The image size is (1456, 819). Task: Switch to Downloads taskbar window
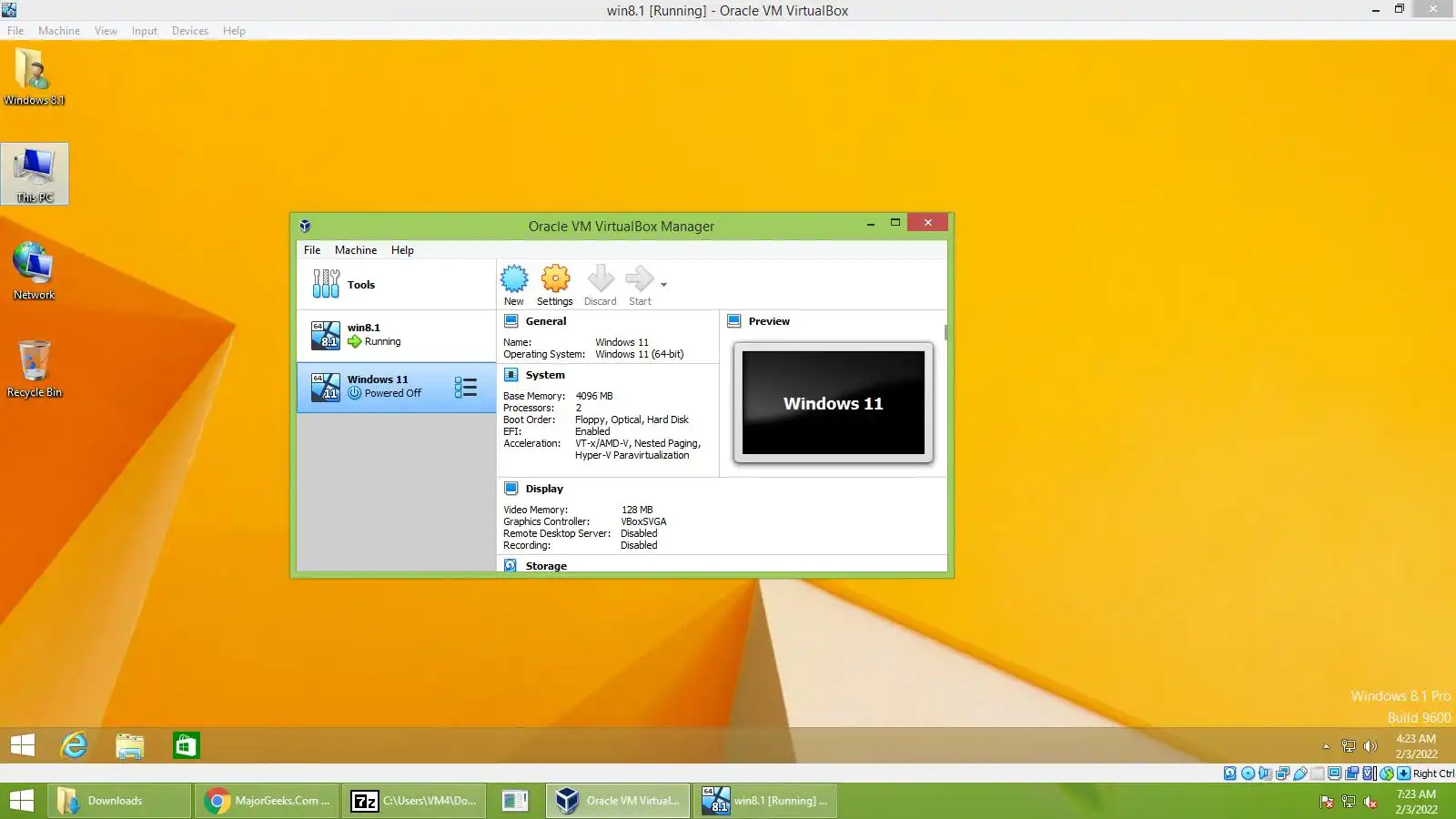119,801
